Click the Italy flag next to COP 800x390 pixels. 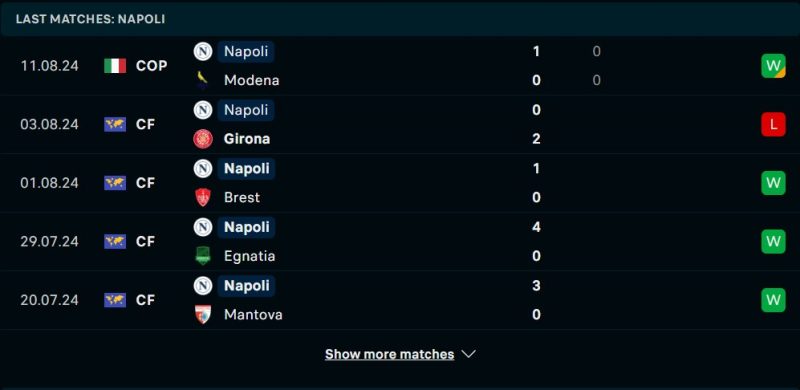pos(115,66)
